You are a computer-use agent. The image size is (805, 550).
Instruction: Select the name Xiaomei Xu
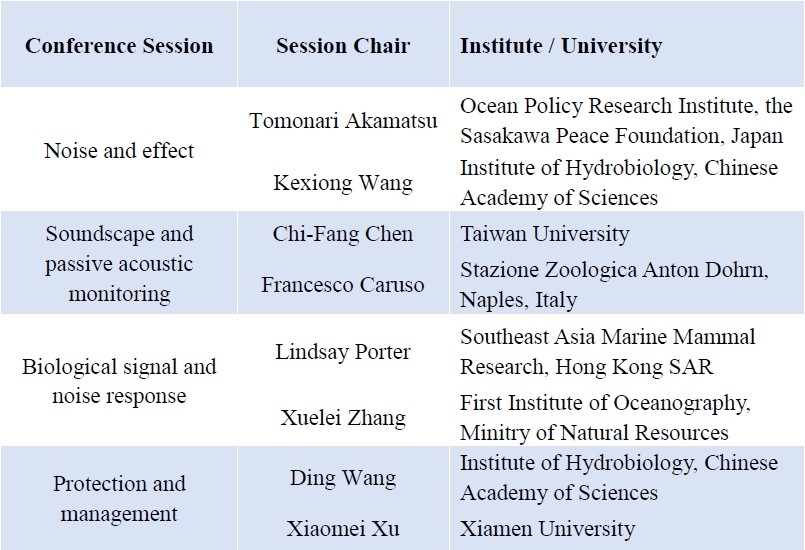click(343, 528)
